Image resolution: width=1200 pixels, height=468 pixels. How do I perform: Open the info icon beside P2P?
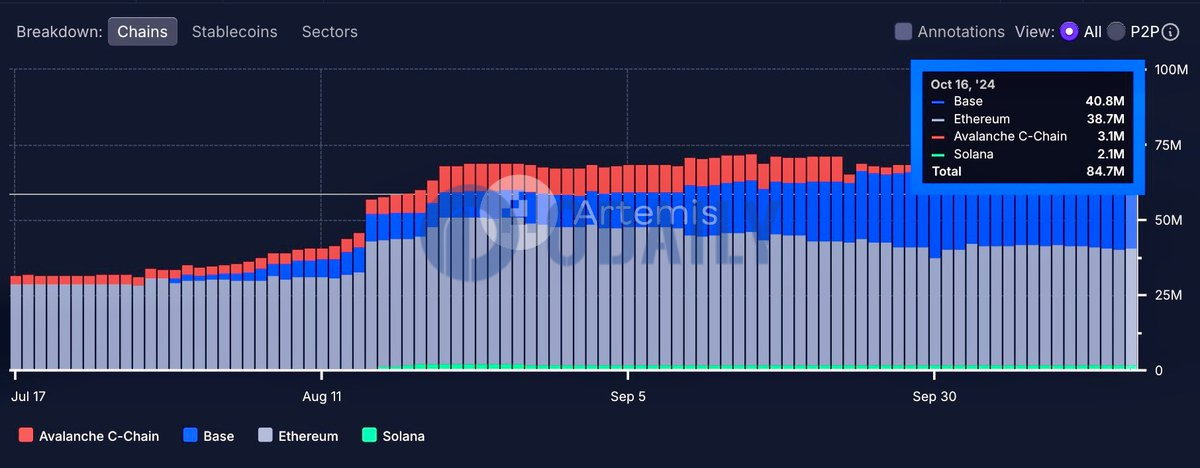coord(1170,32)
